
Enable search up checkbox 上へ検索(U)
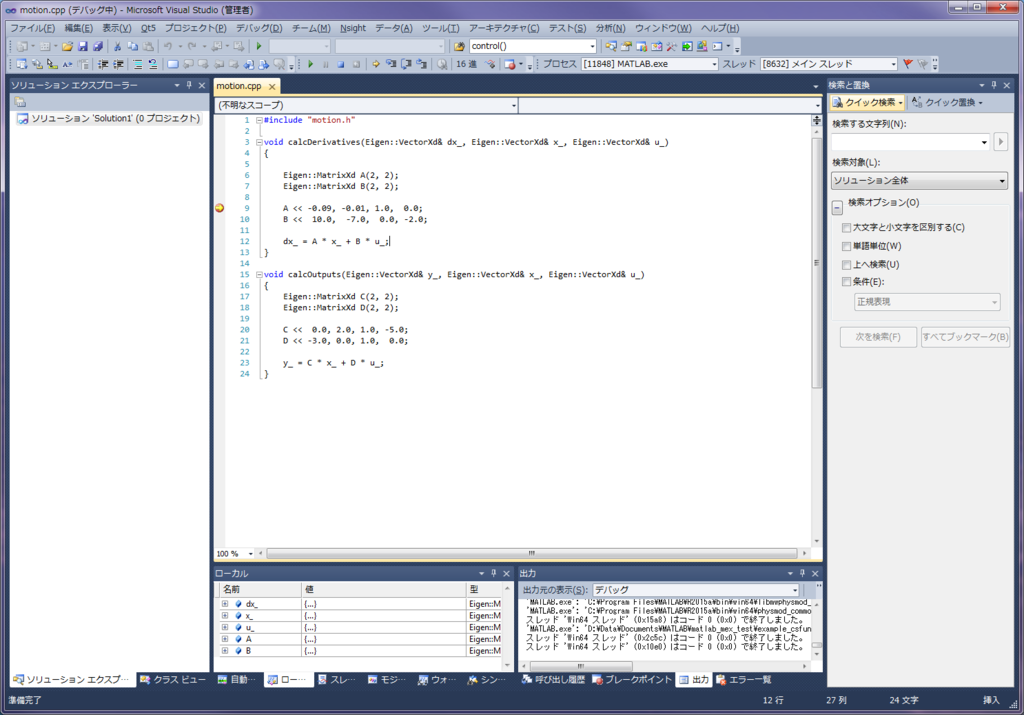tap(846, 264)
